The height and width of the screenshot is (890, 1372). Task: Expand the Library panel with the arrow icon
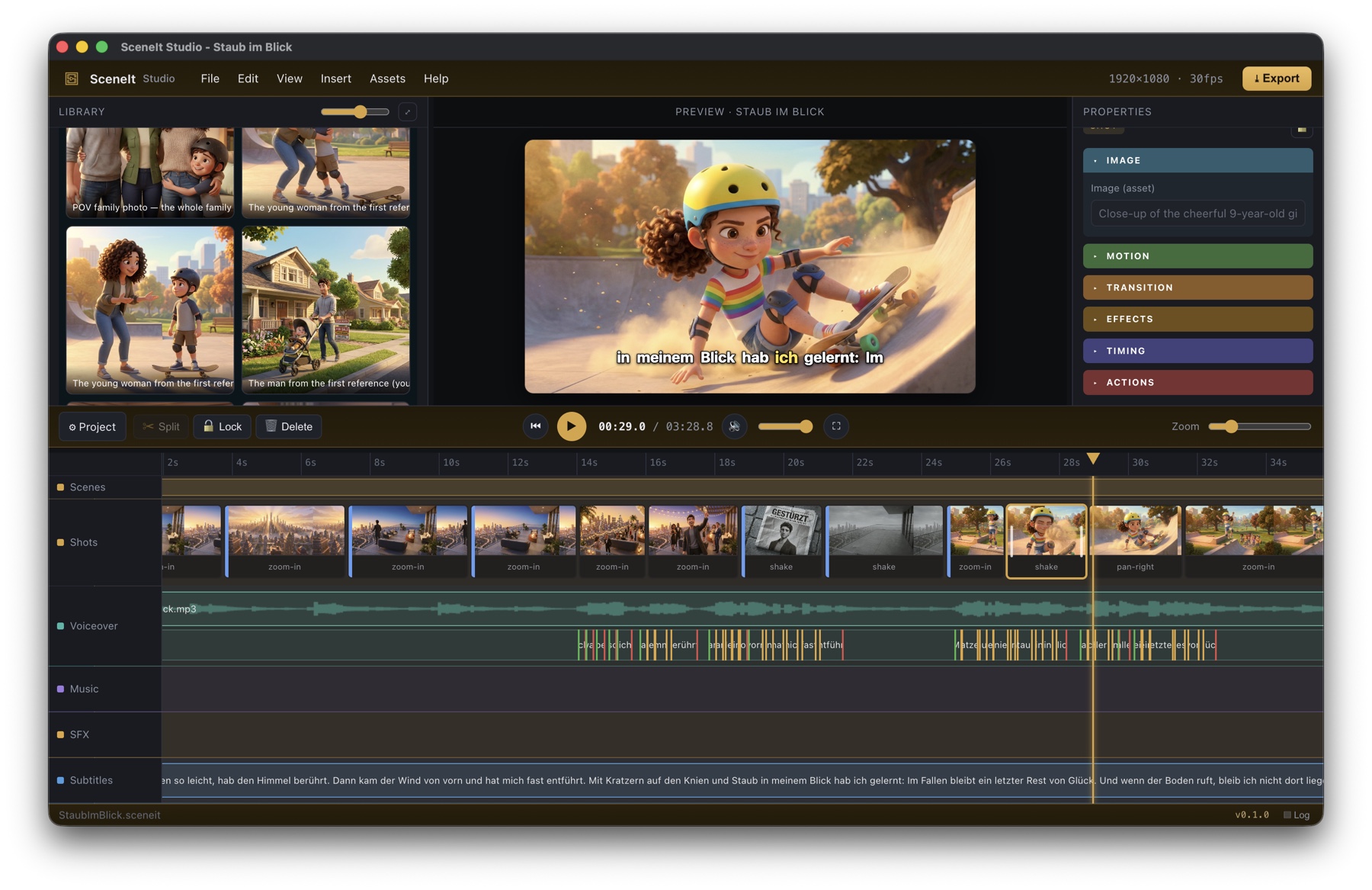click(408, 112)
